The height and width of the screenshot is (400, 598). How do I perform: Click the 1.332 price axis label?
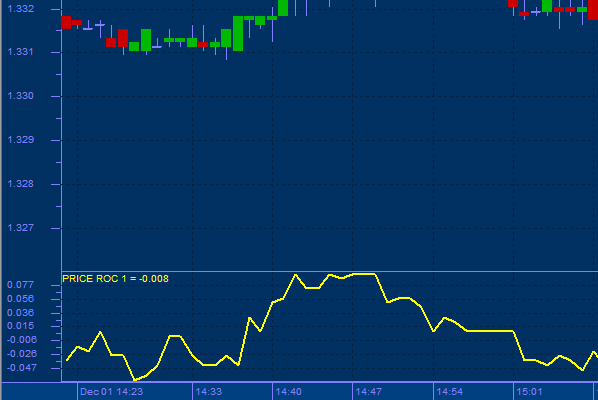(21, 8)
